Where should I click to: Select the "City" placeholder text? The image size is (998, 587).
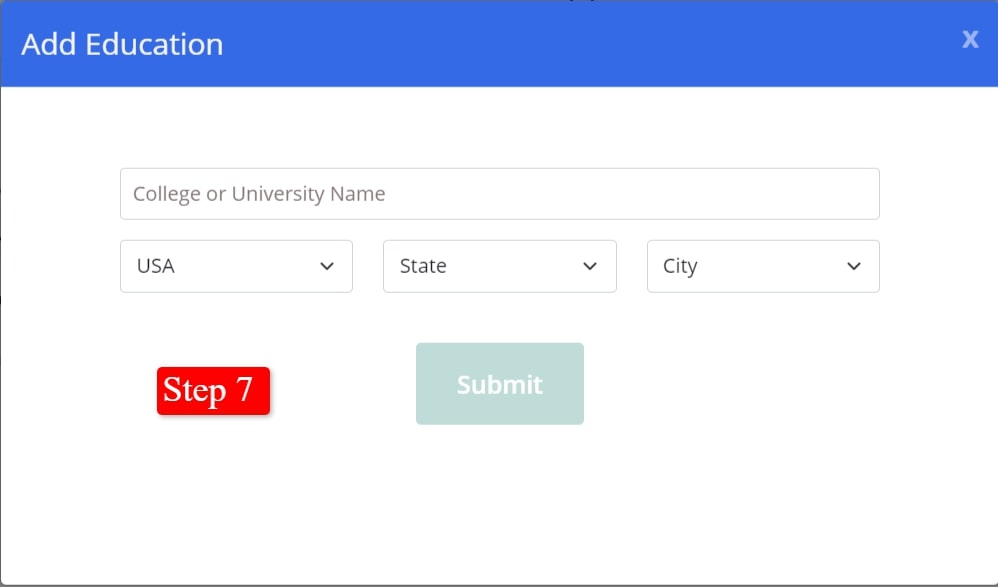tap(680, 267)
